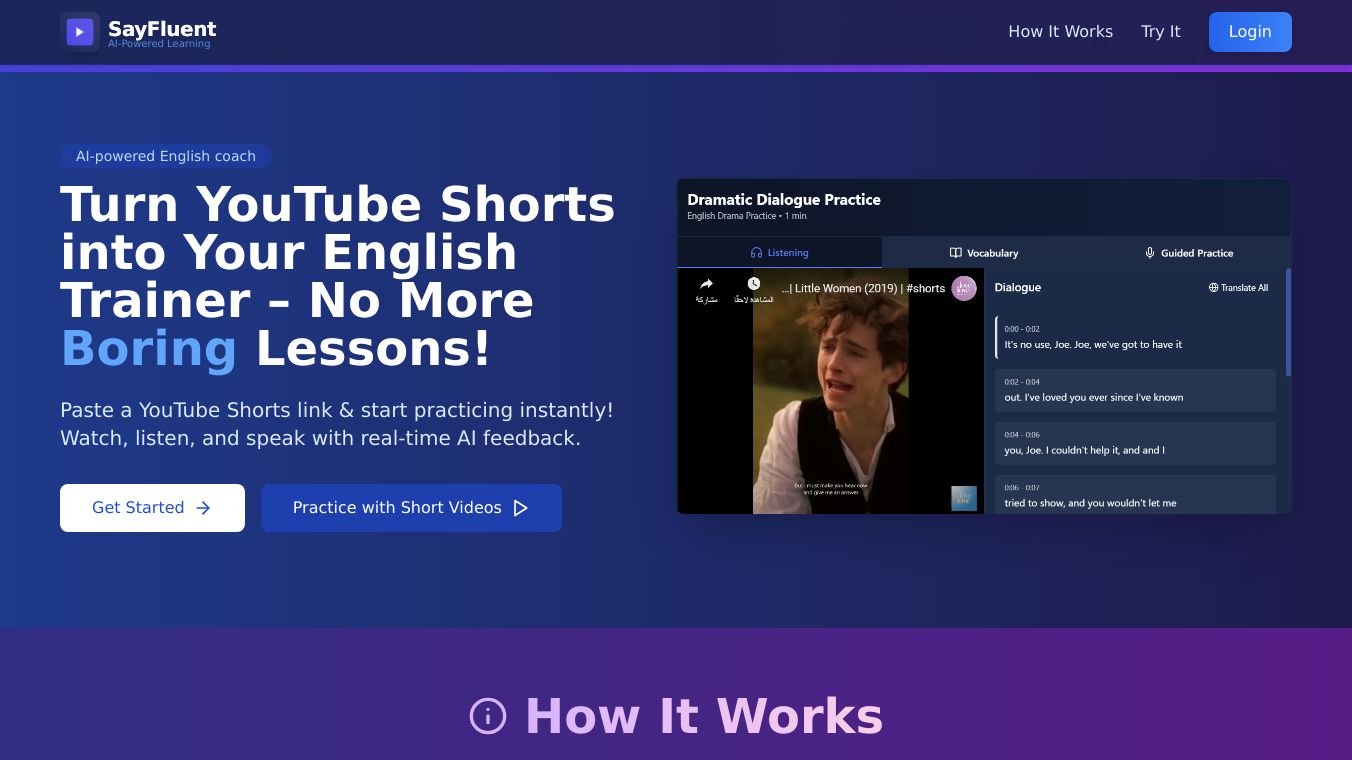This screenshot has height=760, width=1352.
Task: Click the share arrow icon on video
Action: (707, 284)
